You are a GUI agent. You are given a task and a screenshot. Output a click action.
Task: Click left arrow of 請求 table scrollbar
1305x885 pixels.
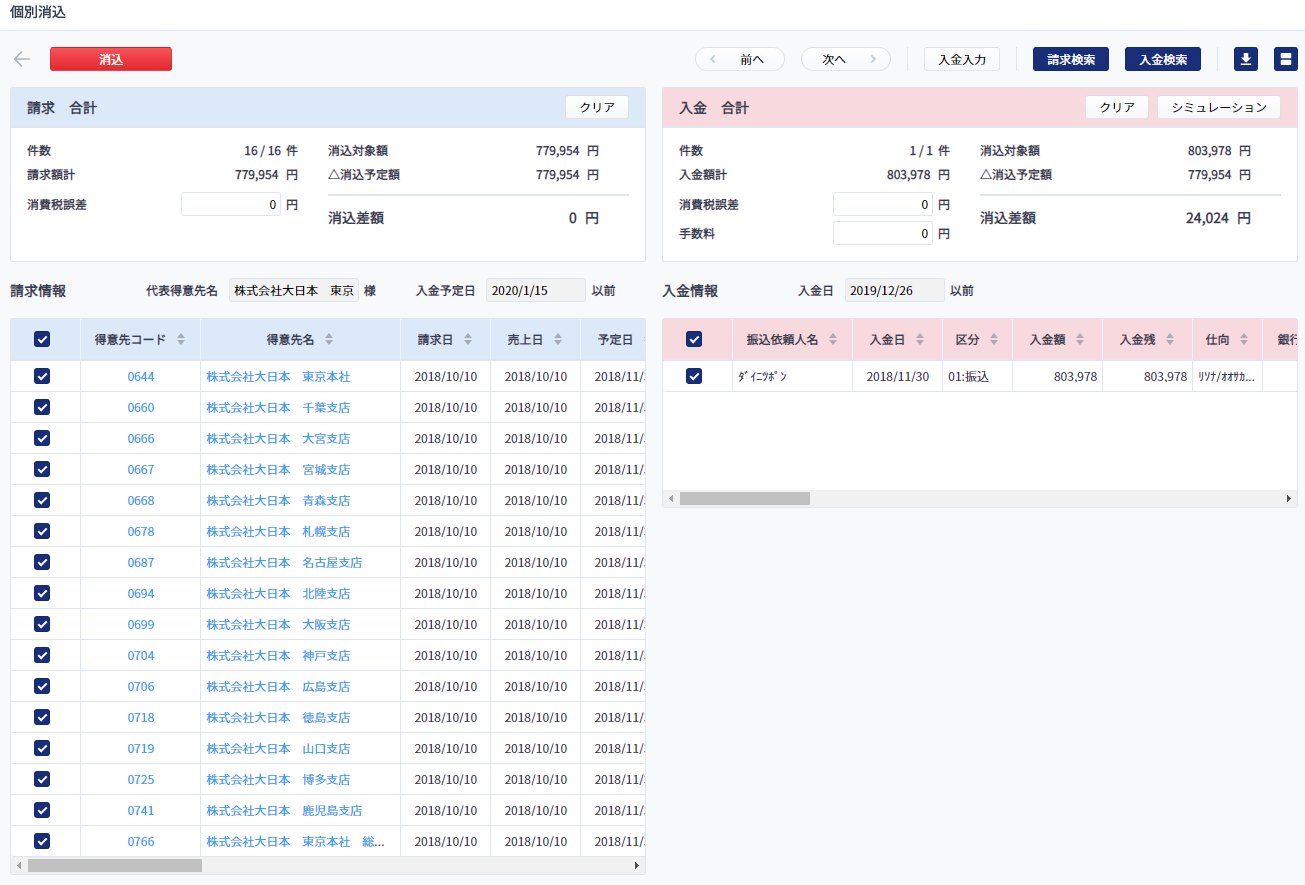point(19,866)
